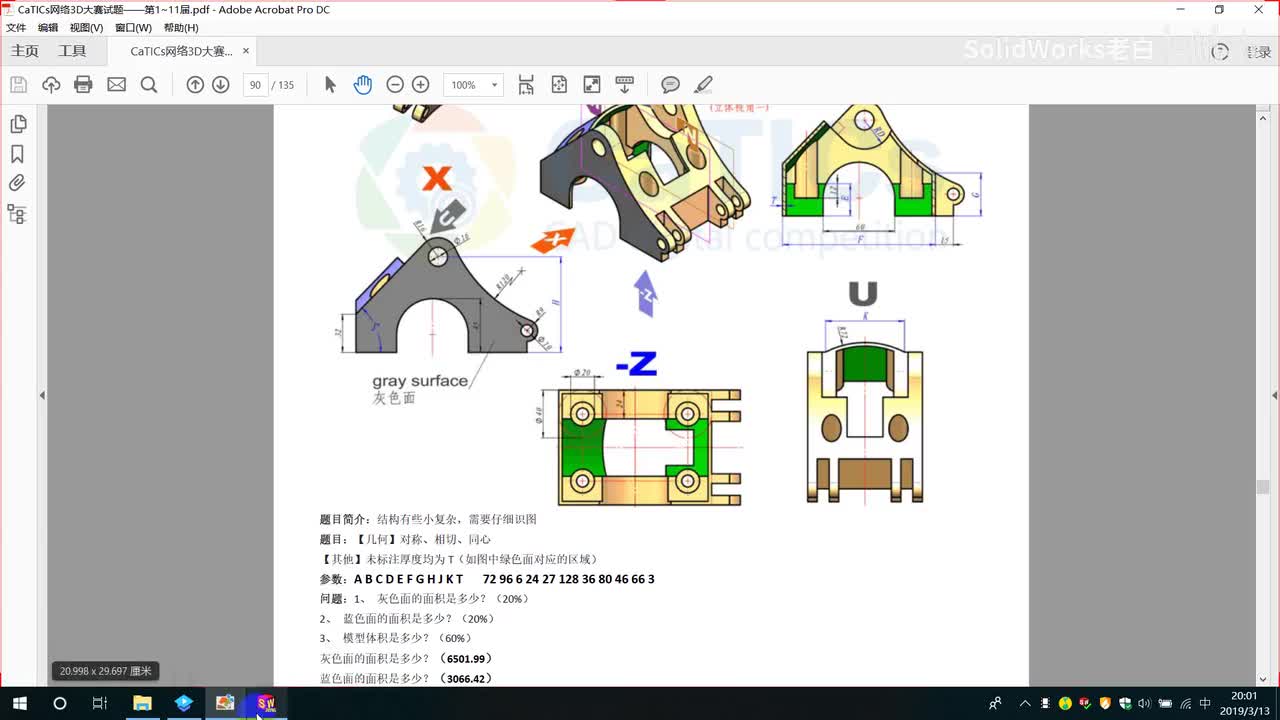This screenshot has width=1280, height=720.
Task: Open the model tree panel icon
Action: coord(17,214)
